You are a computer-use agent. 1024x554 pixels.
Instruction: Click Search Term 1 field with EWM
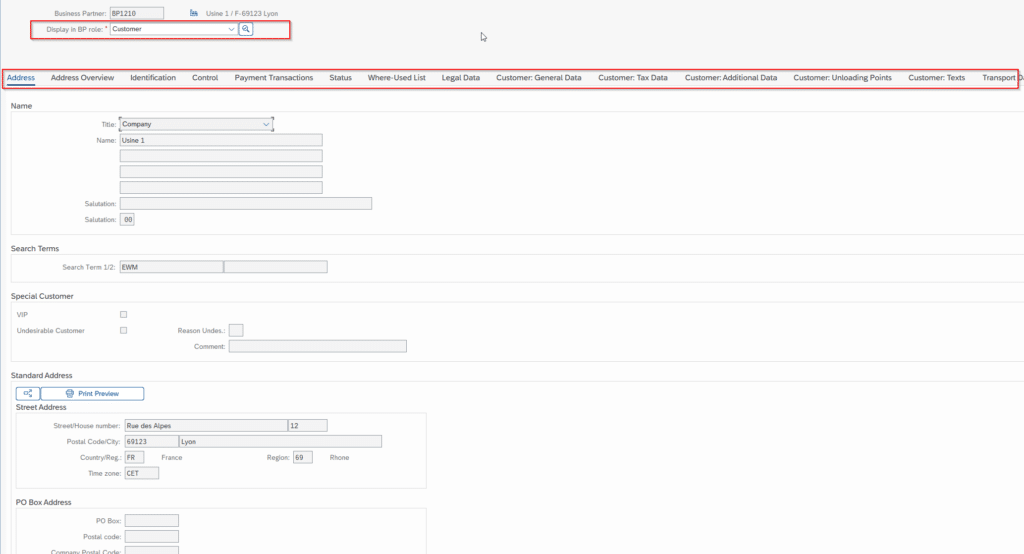point(171,267)
